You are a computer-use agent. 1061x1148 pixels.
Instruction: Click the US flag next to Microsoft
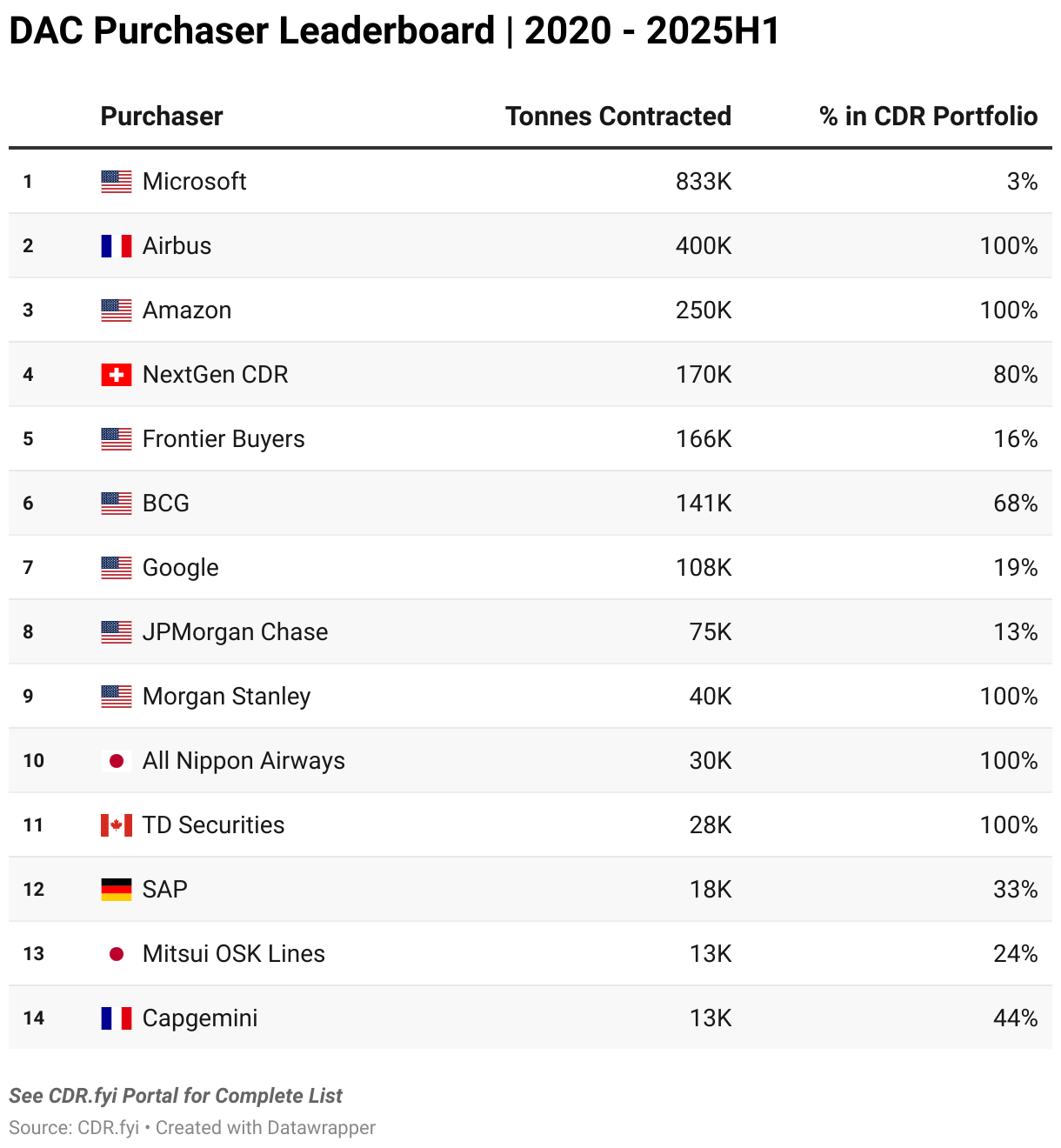(117, 182)
